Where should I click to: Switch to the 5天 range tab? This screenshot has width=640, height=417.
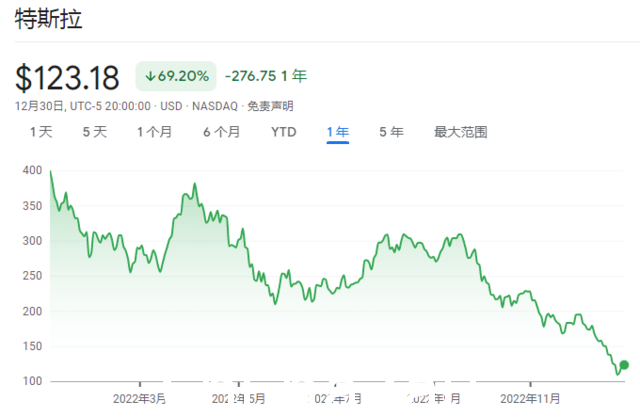[95, 132]
